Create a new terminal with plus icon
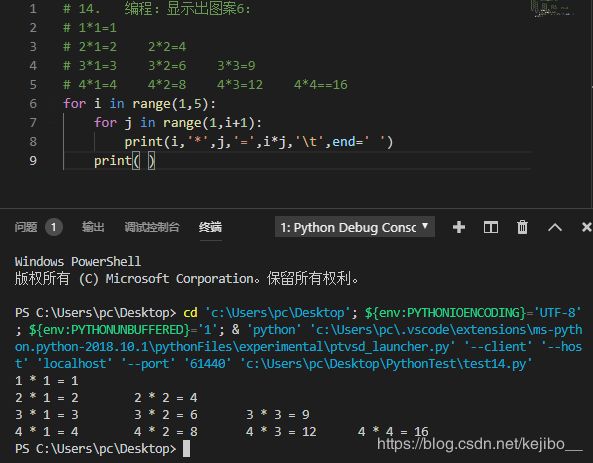Viewport: 593px width, 463px height. 459,227
